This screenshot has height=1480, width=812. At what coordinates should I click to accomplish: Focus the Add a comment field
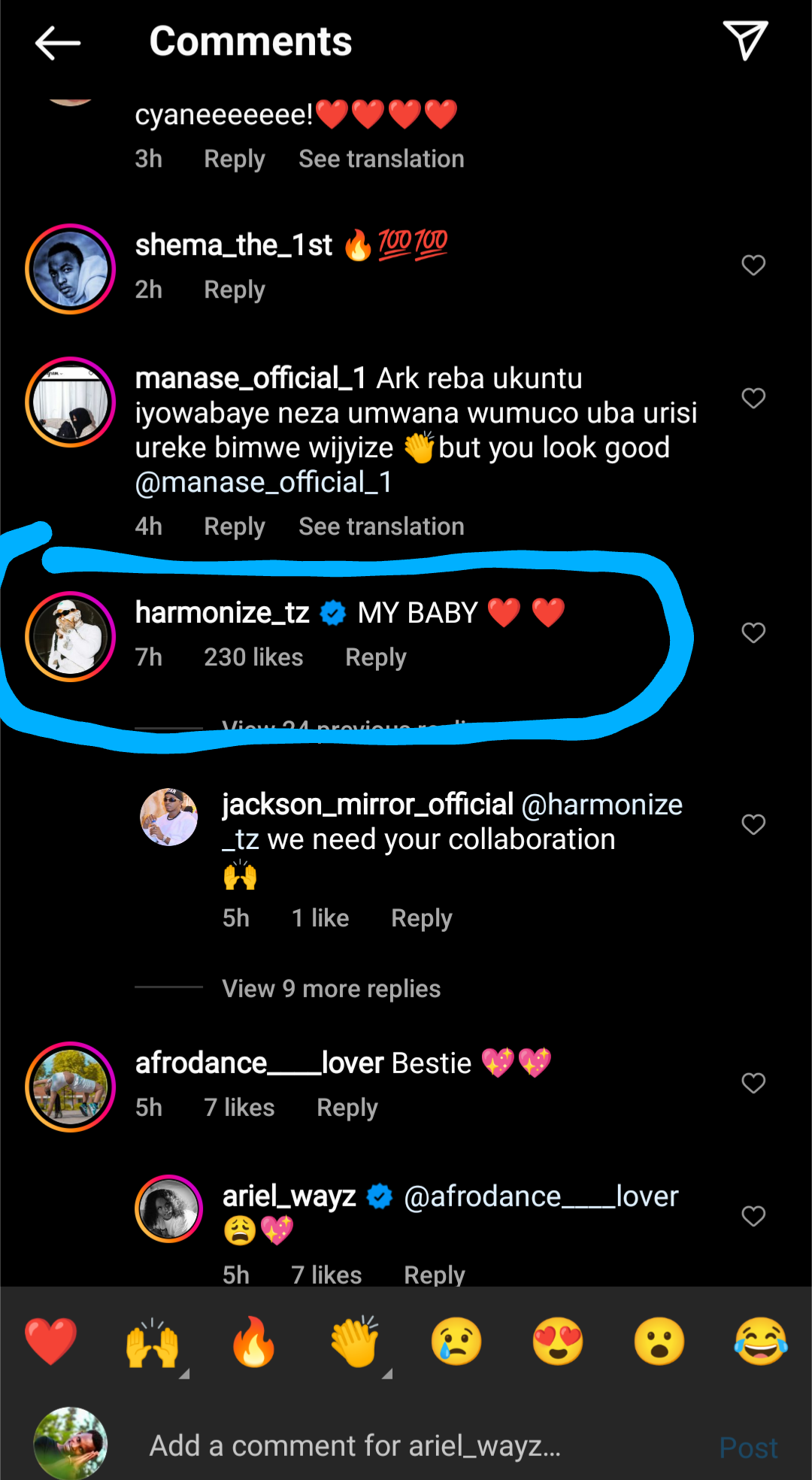point(355,1445)
